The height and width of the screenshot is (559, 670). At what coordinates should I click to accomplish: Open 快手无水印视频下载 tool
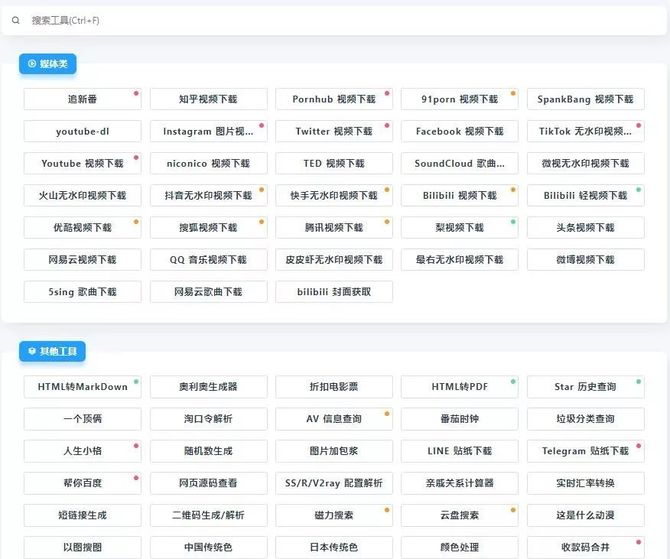(334, 195)
